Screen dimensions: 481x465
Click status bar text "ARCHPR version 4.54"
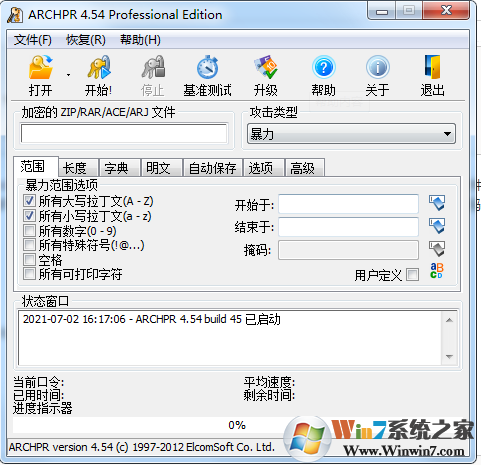61,447
